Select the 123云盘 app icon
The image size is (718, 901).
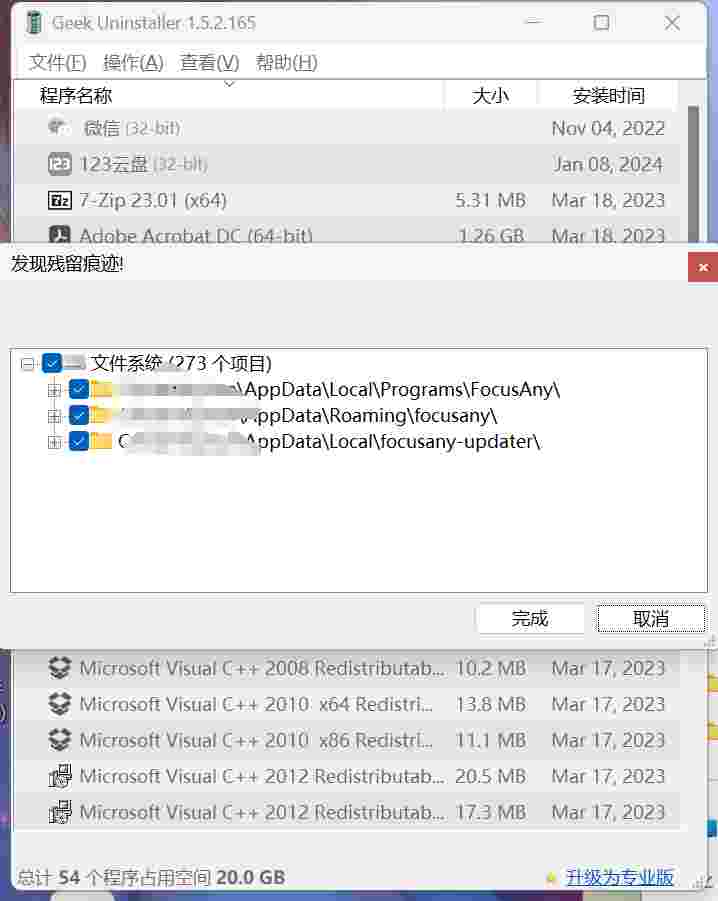(60, 164)
